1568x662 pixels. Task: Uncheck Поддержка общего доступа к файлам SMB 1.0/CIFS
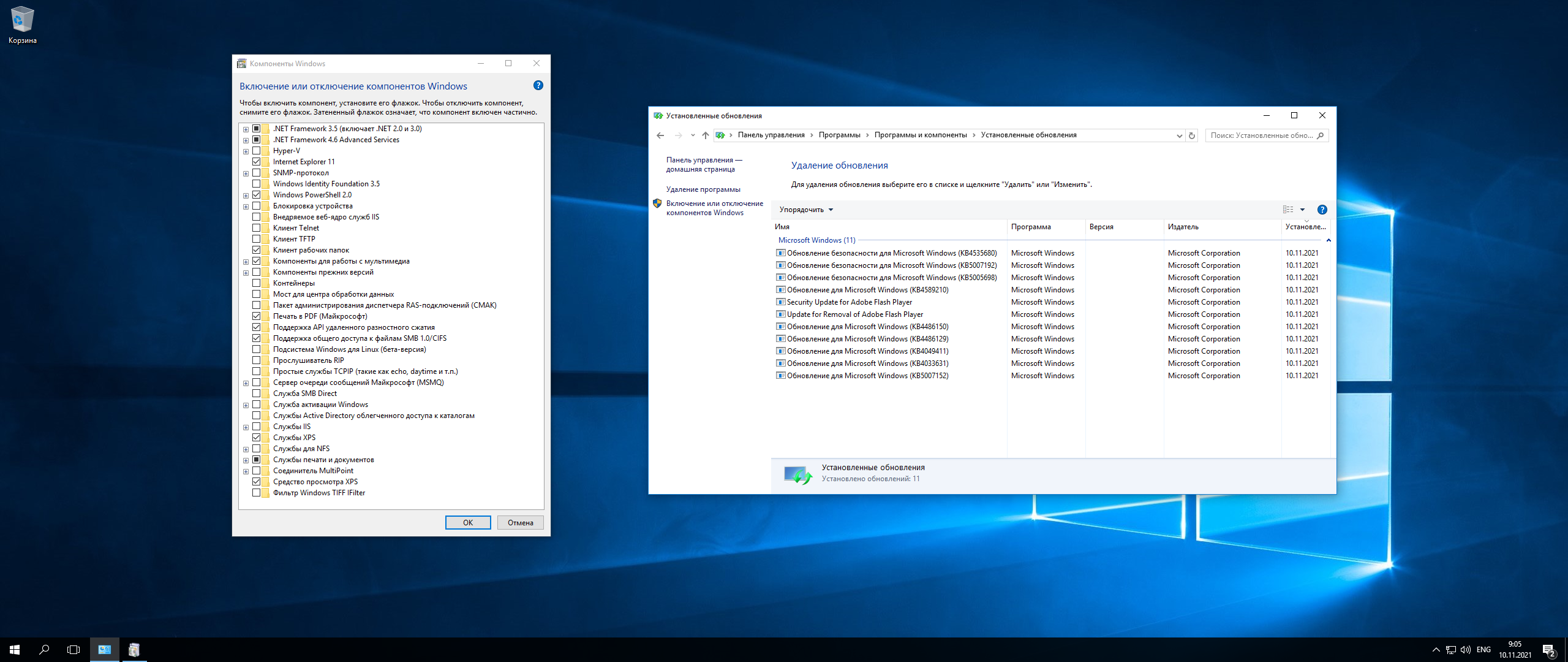coord(257,338)
